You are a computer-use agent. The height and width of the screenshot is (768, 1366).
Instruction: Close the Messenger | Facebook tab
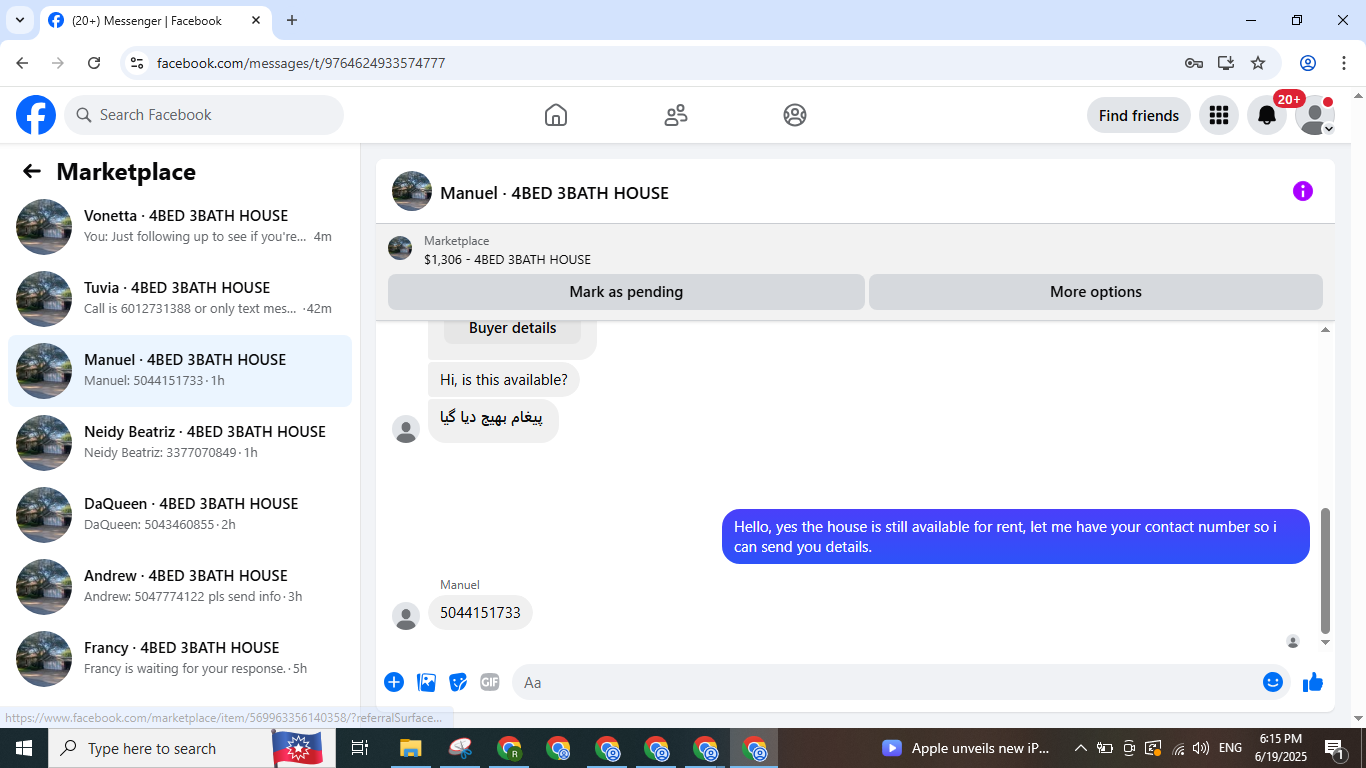point(255,20)
